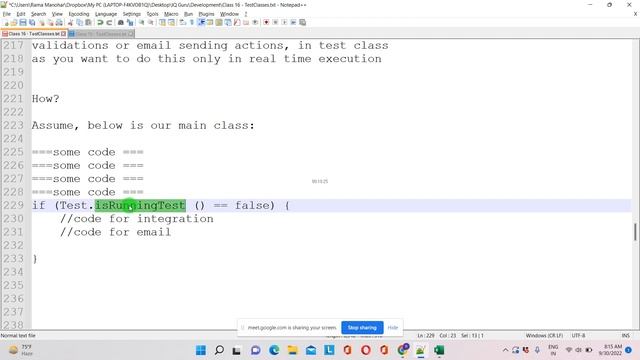Click the Paste toolbar icon

pyautogui.click(x=88, y=22)
